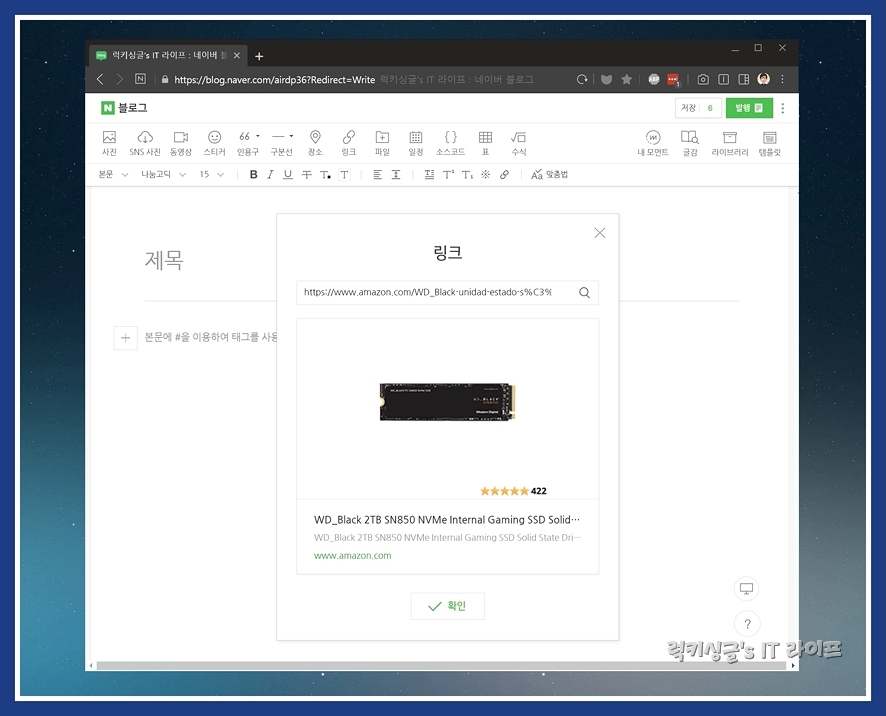Expand the 본문 paragraph style dropdown
Image resolution: width=886 pixels, height=716 pixels.
click(113, 175)
